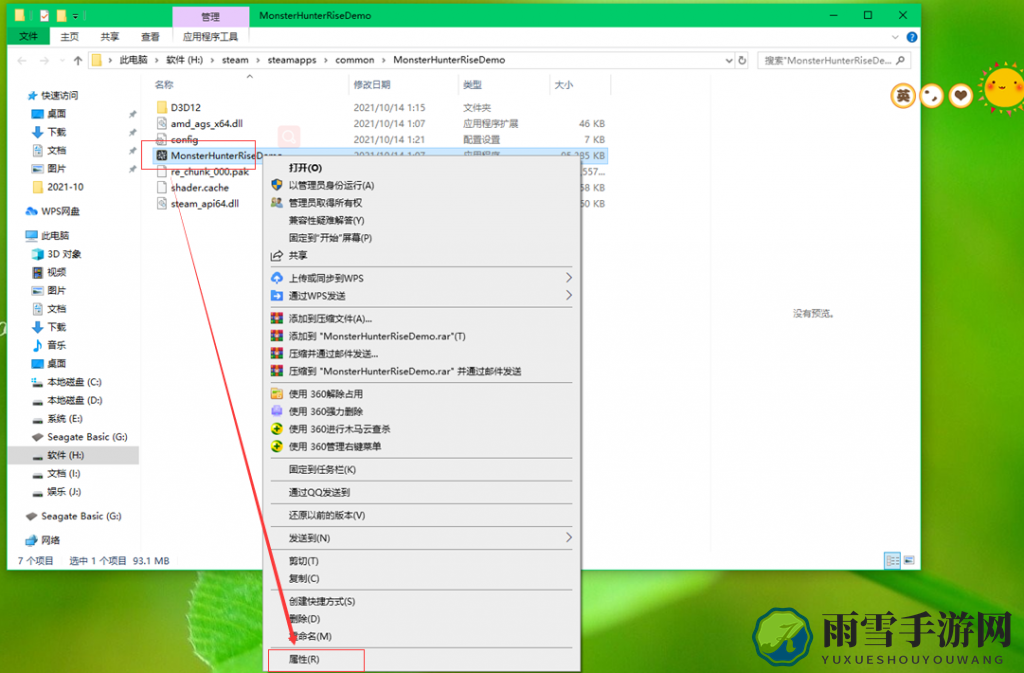The height and width of the screenshot is (673, 1024).
Task: Select the D3D12 folder
Action: (185, 107)
